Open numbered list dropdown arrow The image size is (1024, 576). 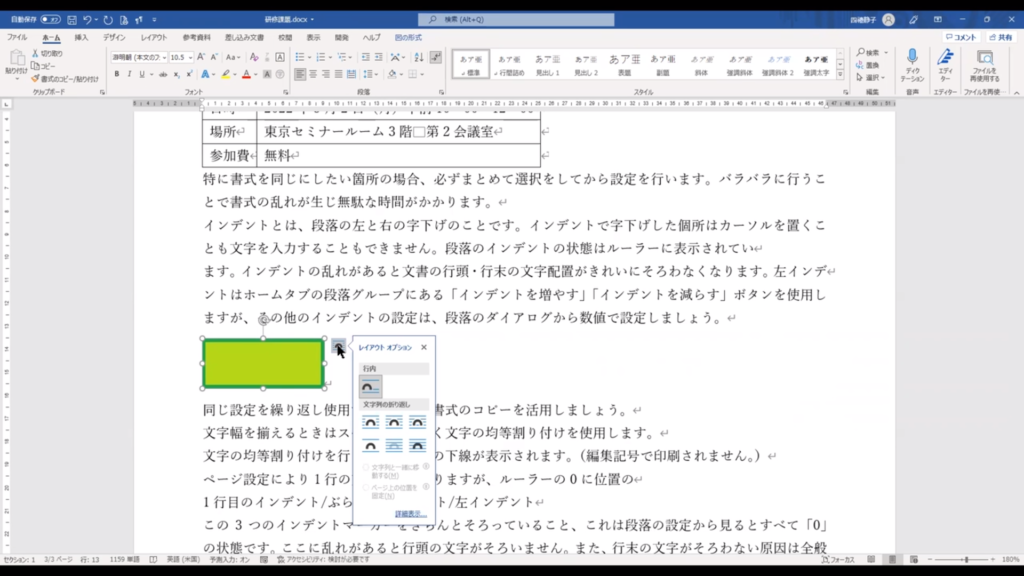coord(330,57)
